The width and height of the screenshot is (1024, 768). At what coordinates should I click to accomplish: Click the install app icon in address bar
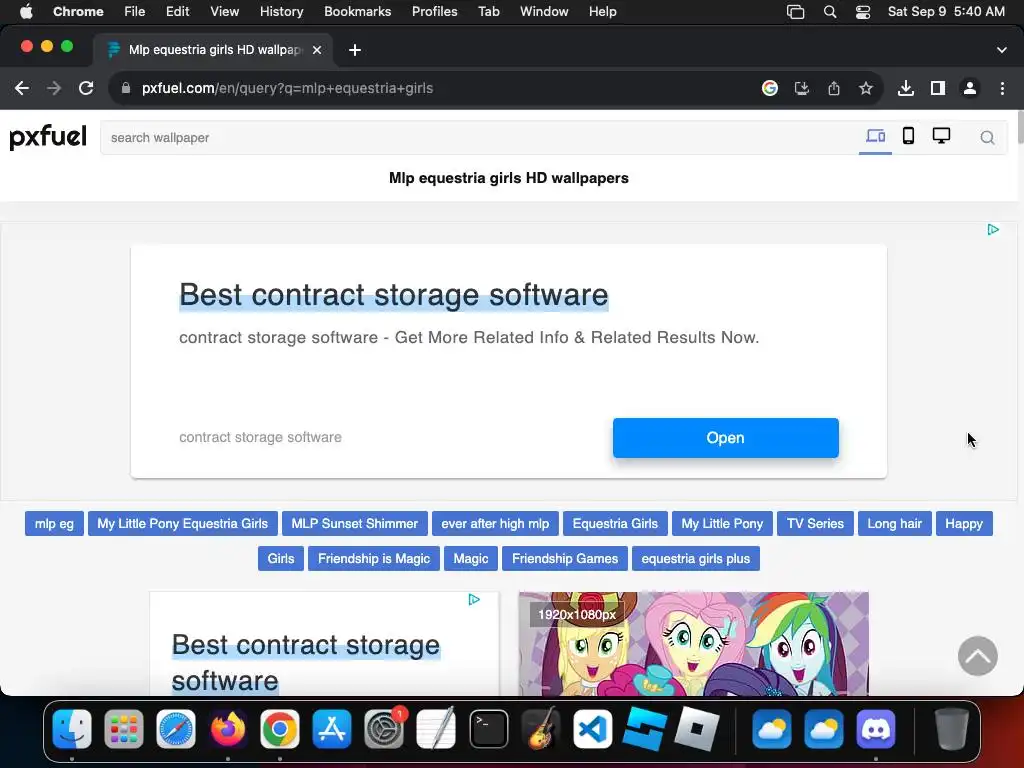(x=802, y=88)
